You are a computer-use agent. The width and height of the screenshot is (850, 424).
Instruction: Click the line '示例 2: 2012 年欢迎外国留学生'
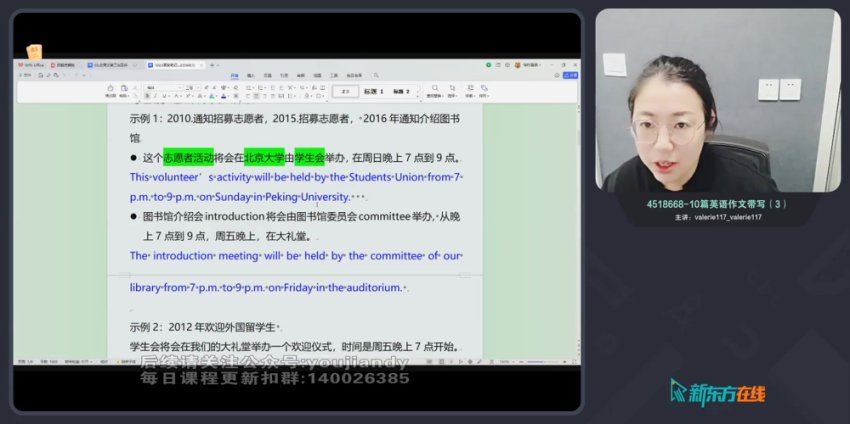(x=204, y=327)
